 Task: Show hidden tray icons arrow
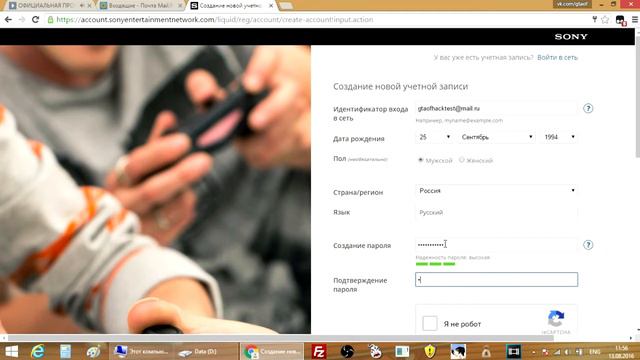(x=533, y=351)
